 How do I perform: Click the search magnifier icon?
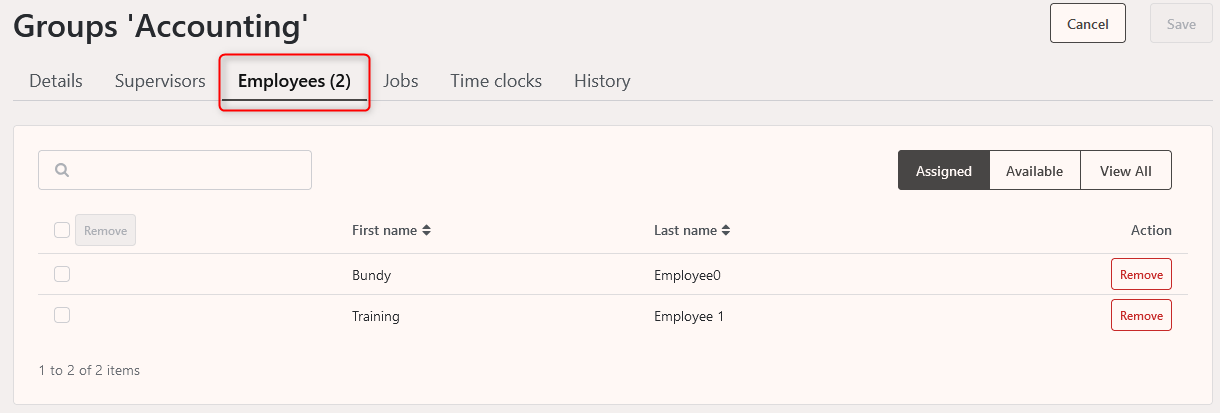point(62,170)
